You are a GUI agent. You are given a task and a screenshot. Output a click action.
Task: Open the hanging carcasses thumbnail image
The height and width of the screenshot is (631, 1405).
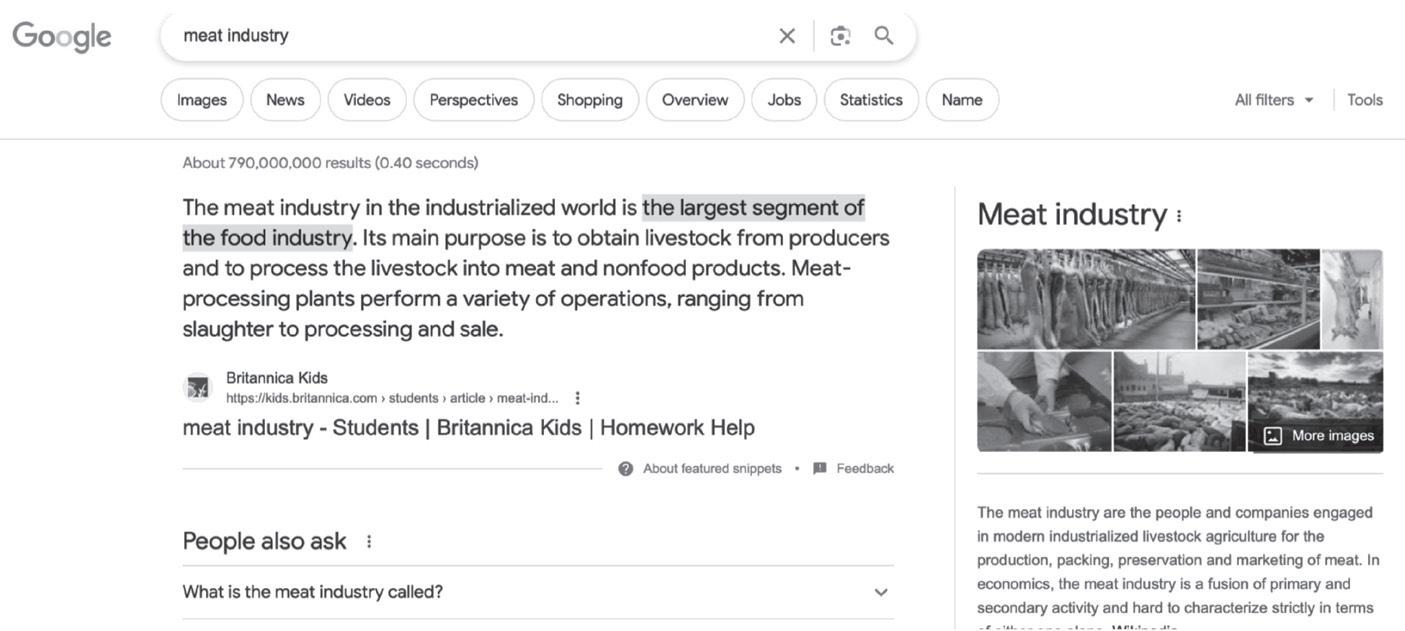click(1085, 299)
